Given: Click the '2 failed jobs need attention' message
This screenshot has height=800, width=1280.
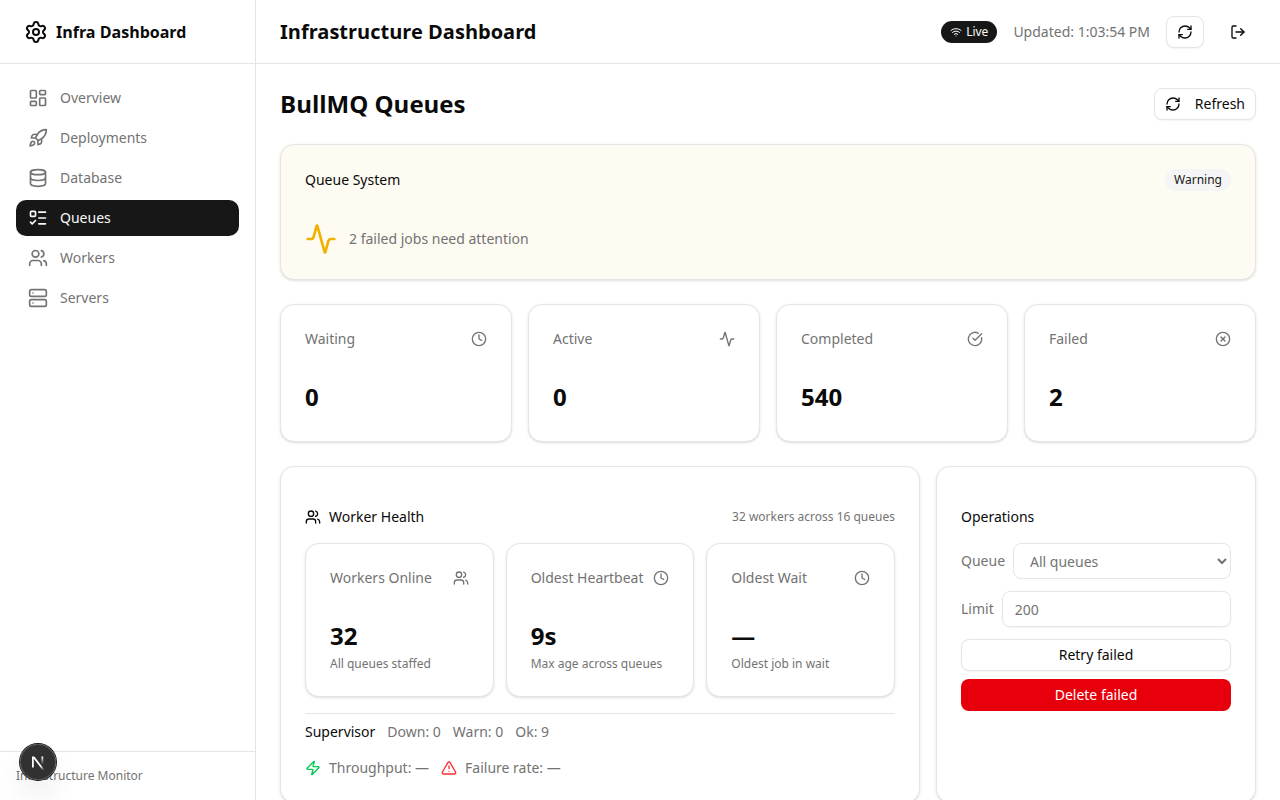Looking at the screenshot, I should (x=439, y=239).
